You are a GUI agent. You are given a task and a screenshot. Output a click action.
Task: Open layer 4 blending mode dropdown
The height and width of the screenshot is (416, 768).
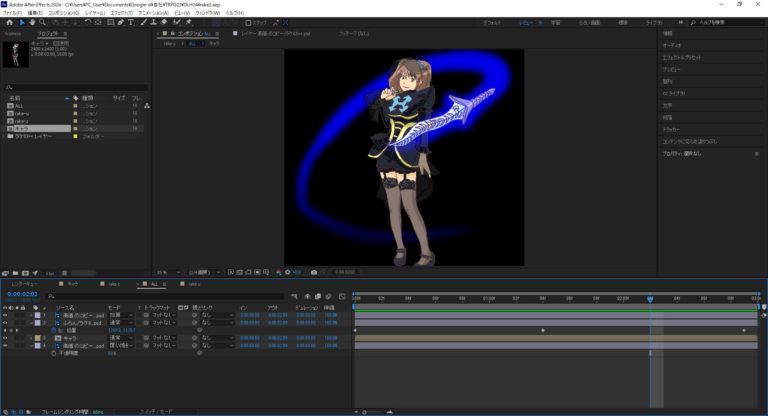(121, 345)
